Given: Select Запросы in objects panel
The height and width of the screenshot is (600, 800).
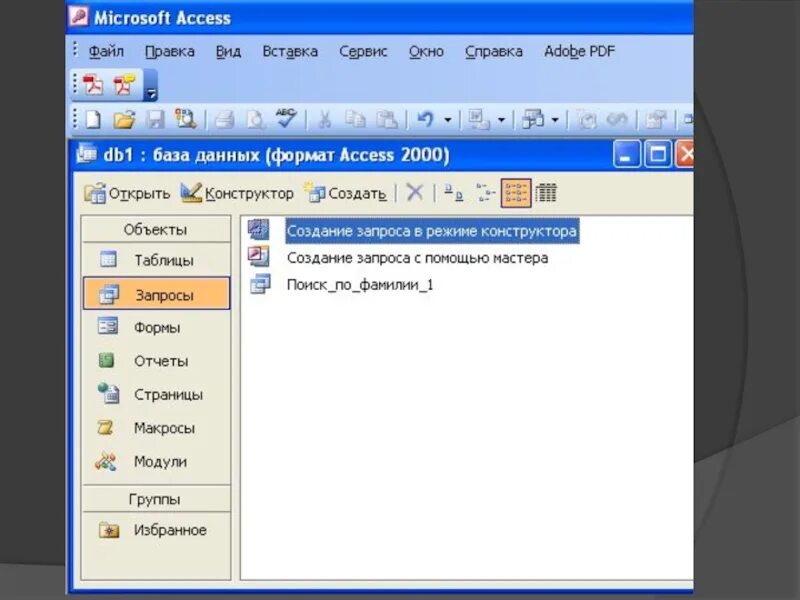Looking at the screenshot, I should (x=157, y=293).
